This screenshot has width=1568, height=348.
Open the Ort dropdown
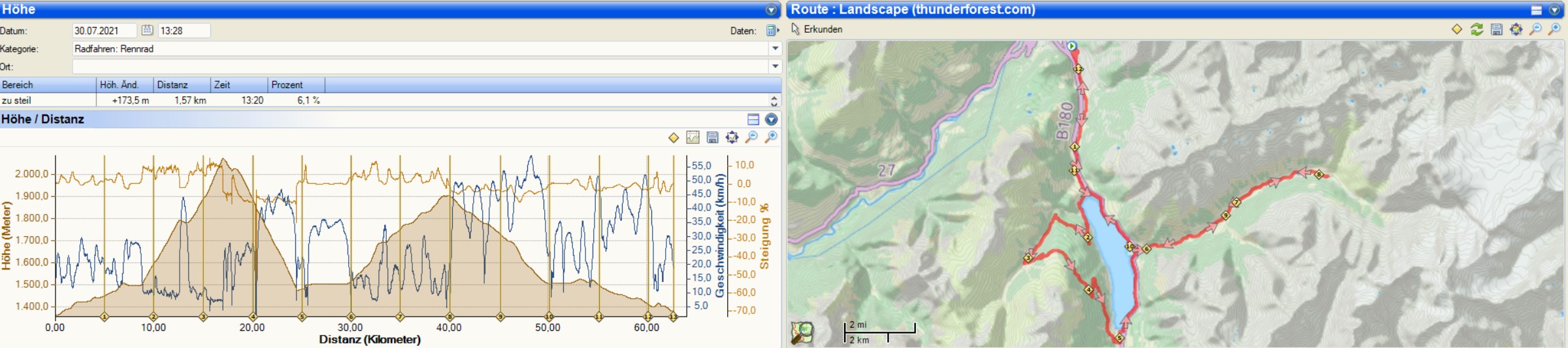[x=775, y=66]
